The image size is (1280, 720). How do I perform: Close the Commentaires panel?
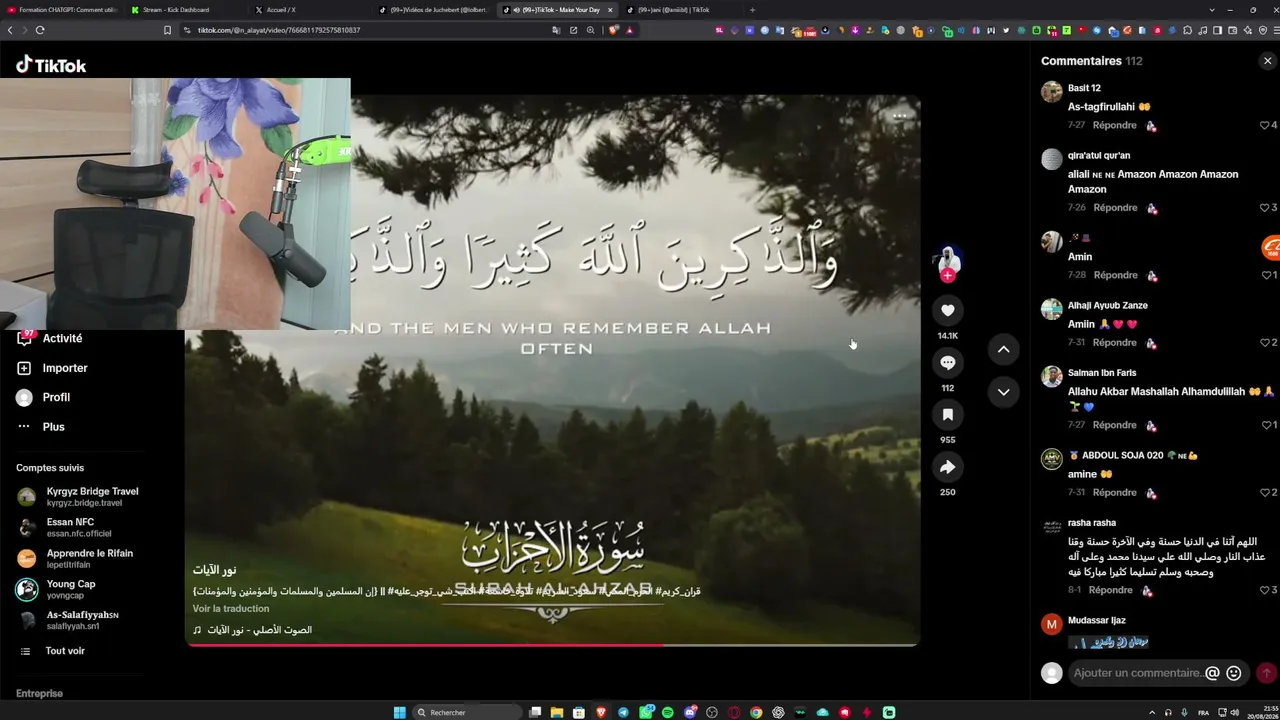click(1267, 61)
